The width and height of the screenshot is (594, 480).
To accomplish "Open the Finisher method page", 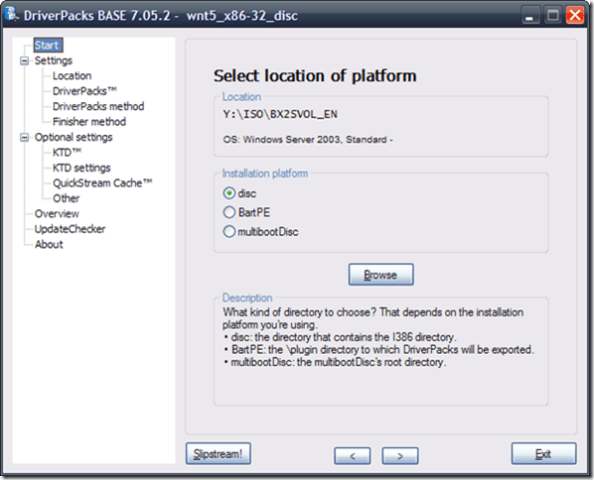I will point(89,122).
